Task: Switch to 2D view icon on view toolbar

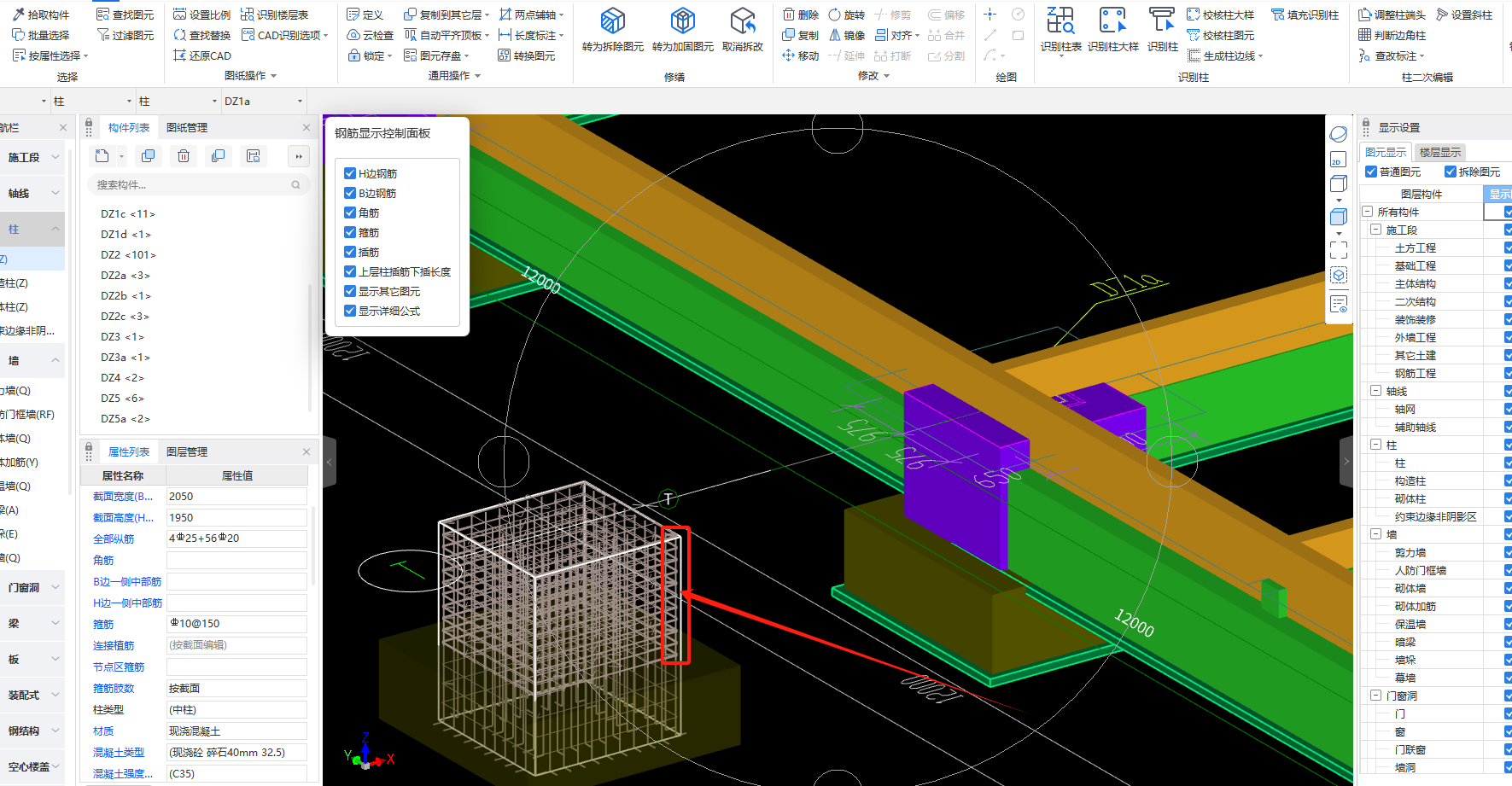Action: (1338, 160)
